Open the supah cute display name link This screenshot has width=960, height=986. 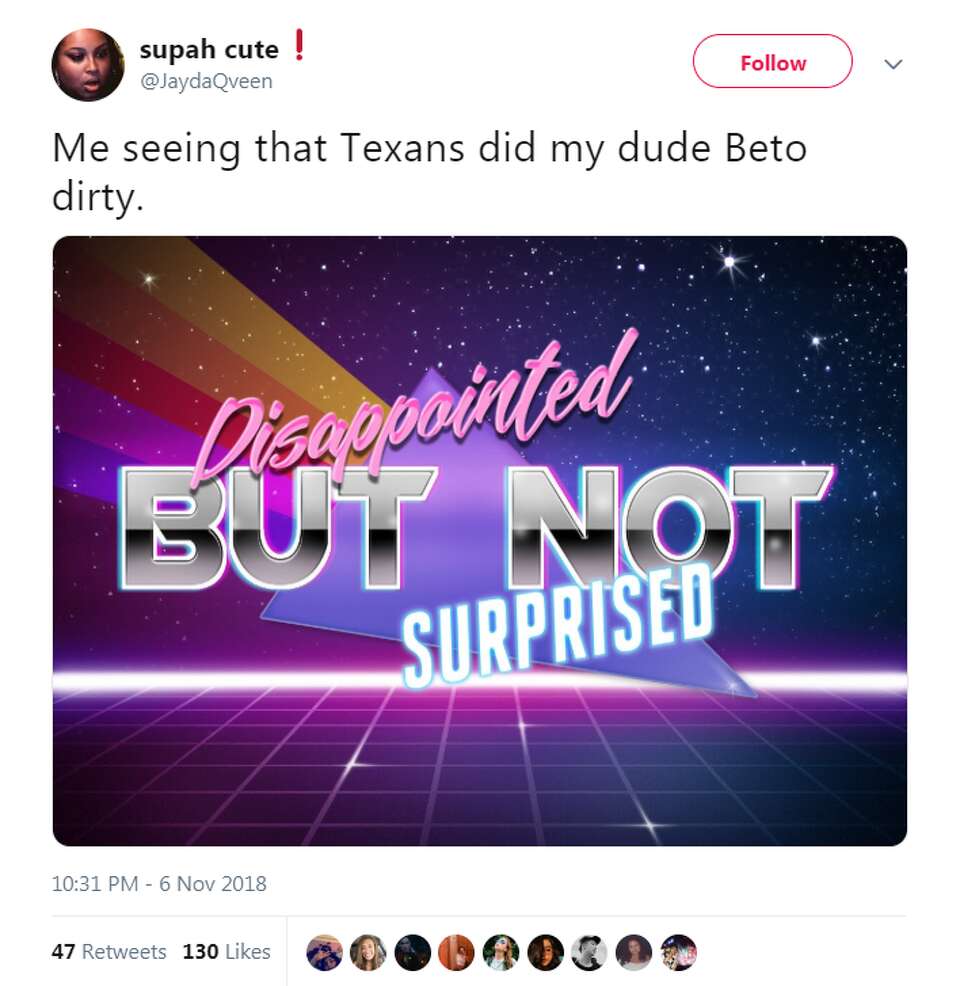pos(209,50)
